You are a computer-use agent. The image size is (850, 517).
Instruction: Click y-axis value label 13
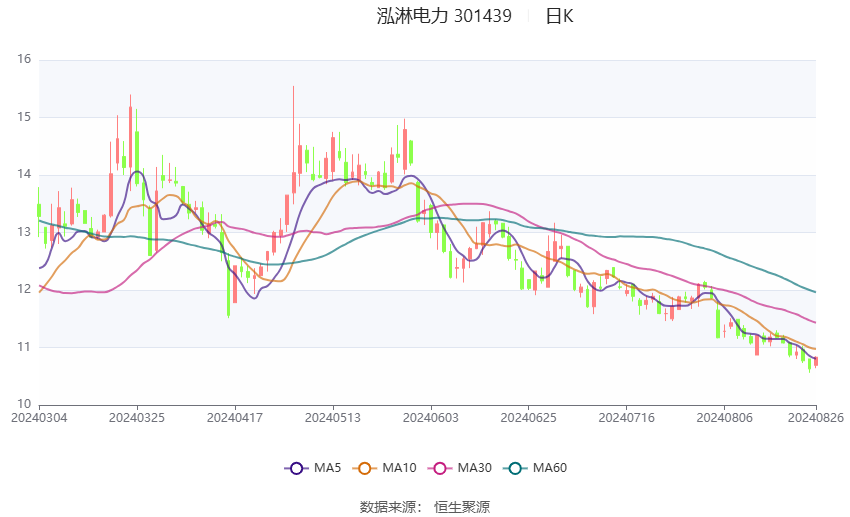(x=24, y=232)
